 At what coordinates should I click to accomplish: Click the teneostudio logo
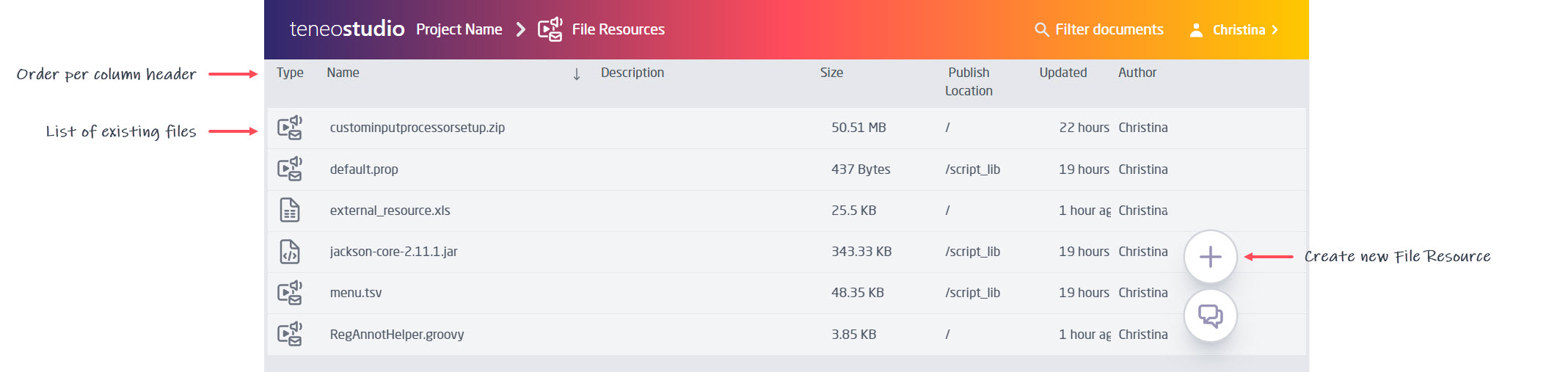point(346,29)
